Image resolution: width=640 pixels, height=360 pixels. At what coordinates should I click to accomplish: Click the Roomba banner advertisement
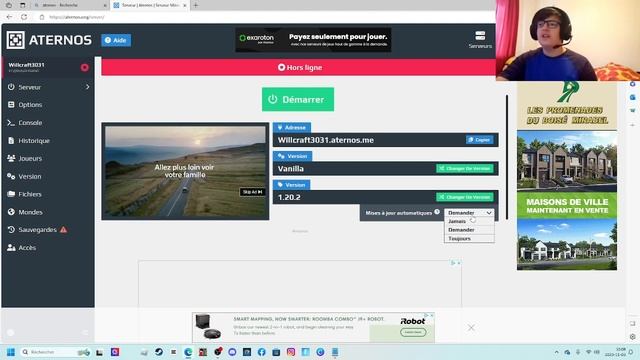click(313, 327)
